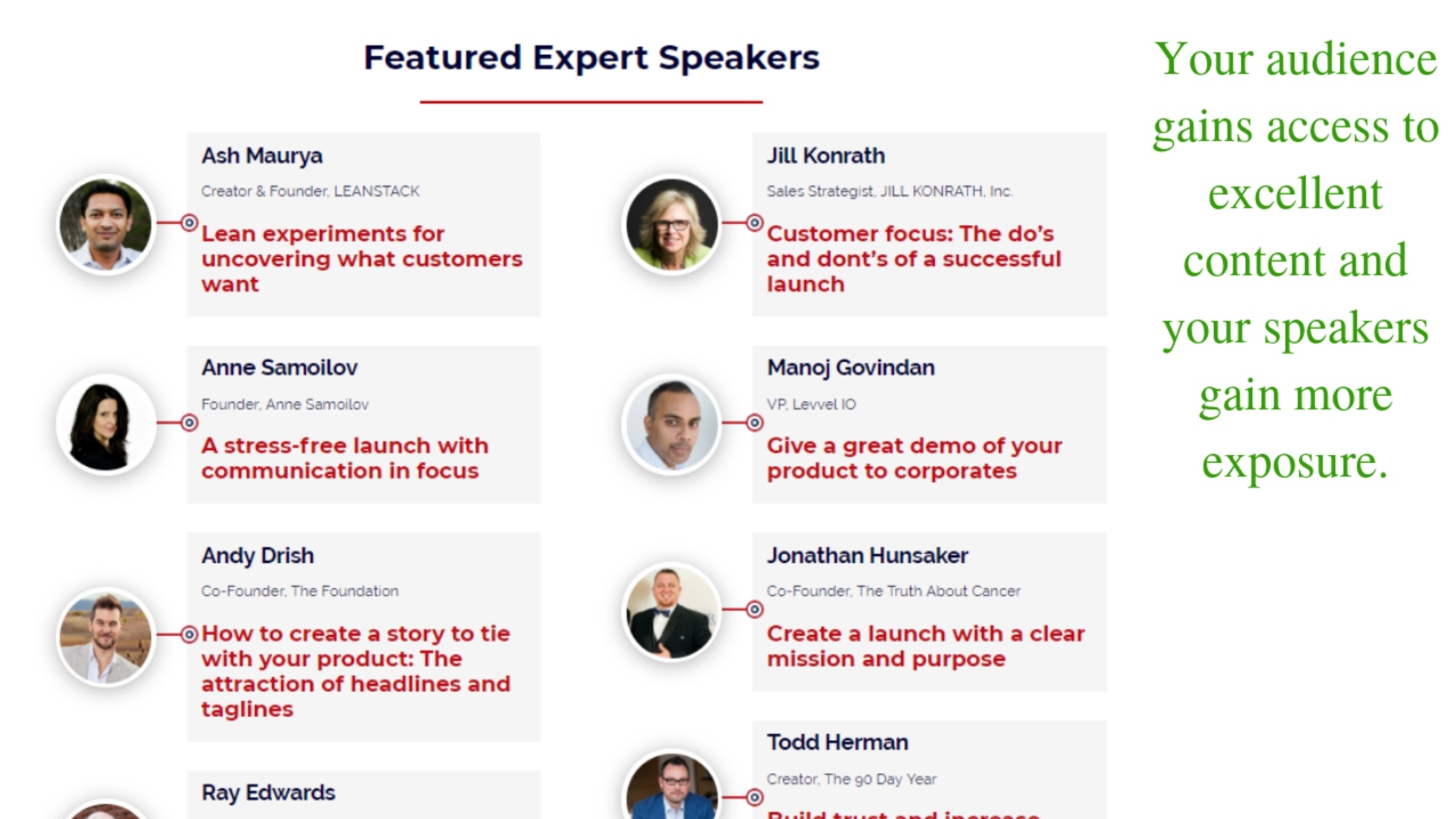1456x819 pixels.
Task: Click the connector dot beside Andy Drish
Action: 190,634
